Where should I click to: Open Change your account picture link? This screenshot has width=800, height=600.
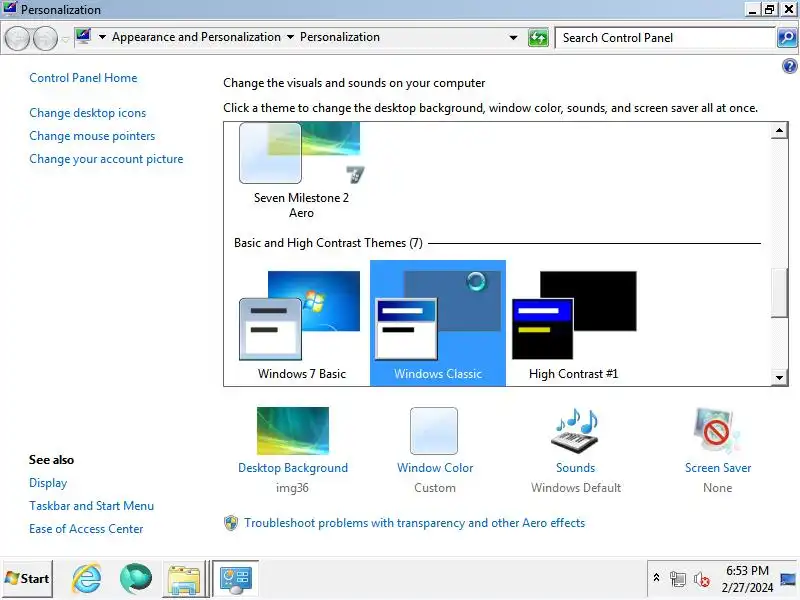coord(106,159)
